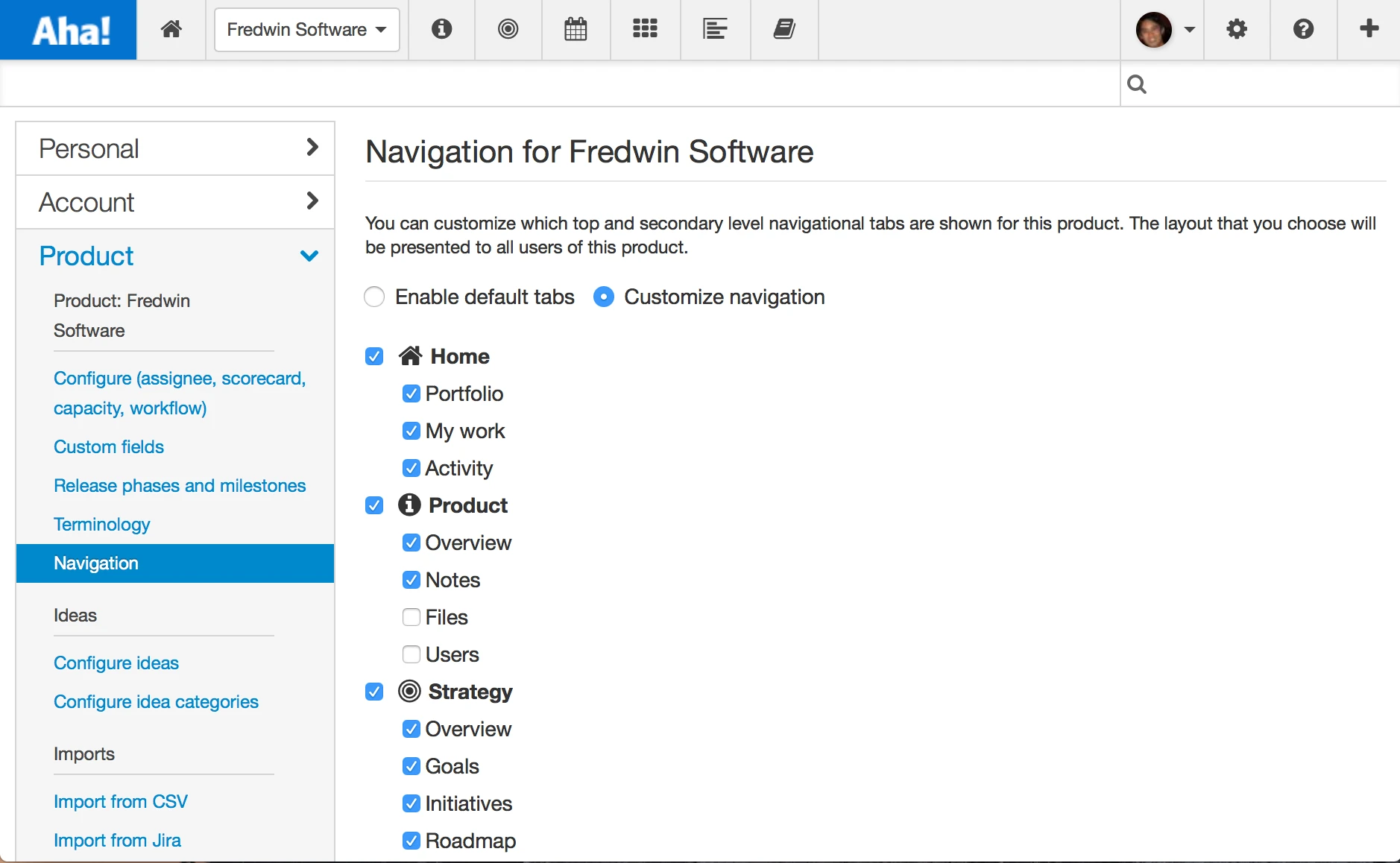Image resolution: width=1400 pixels, height=863 pixels.
Task: Open Configure idea categories link
Action: click(156, 702)
